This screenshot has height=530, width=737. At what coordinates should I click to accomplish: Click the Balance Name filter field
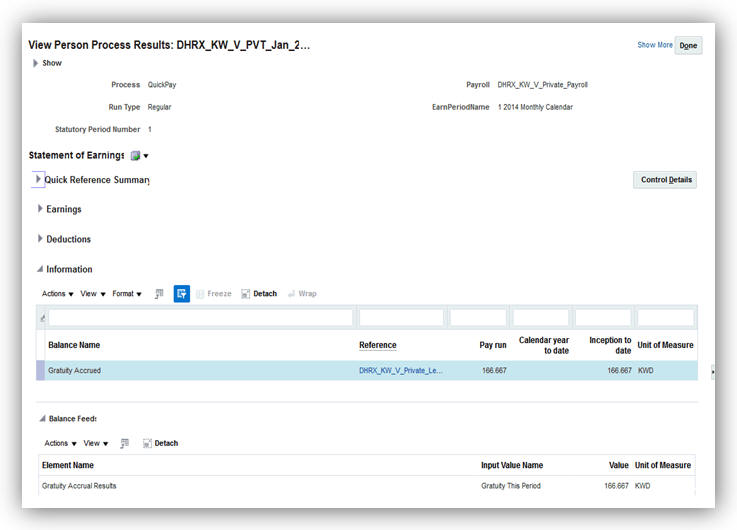click(x=201, y=318)
